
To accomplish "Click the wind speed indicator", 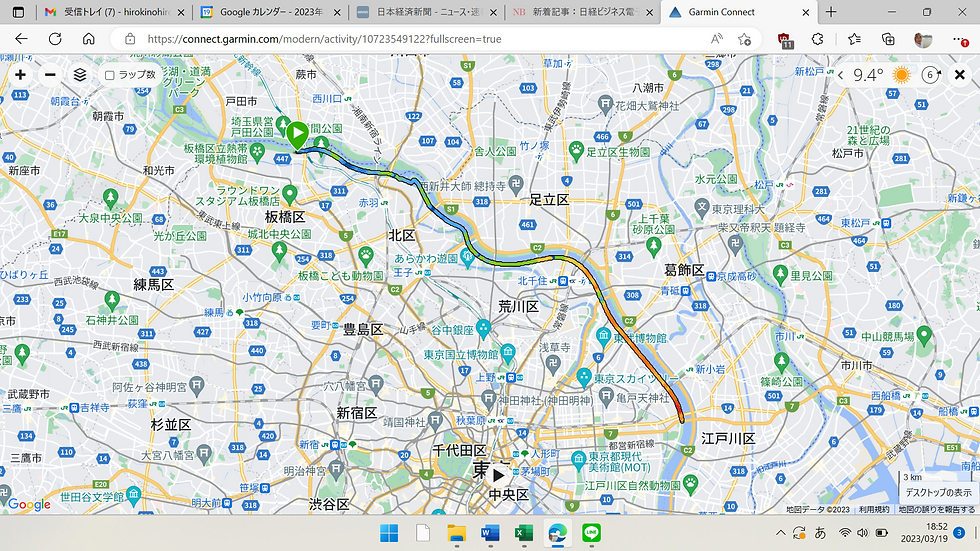I will click(x=931, y=75).
